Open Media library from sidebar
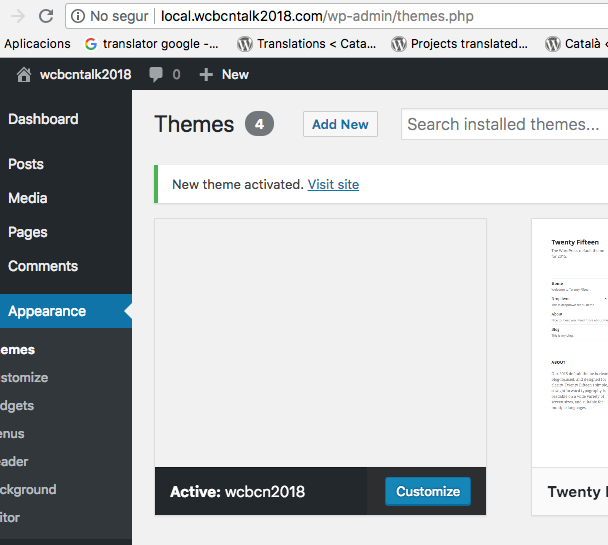 point(28,198)
